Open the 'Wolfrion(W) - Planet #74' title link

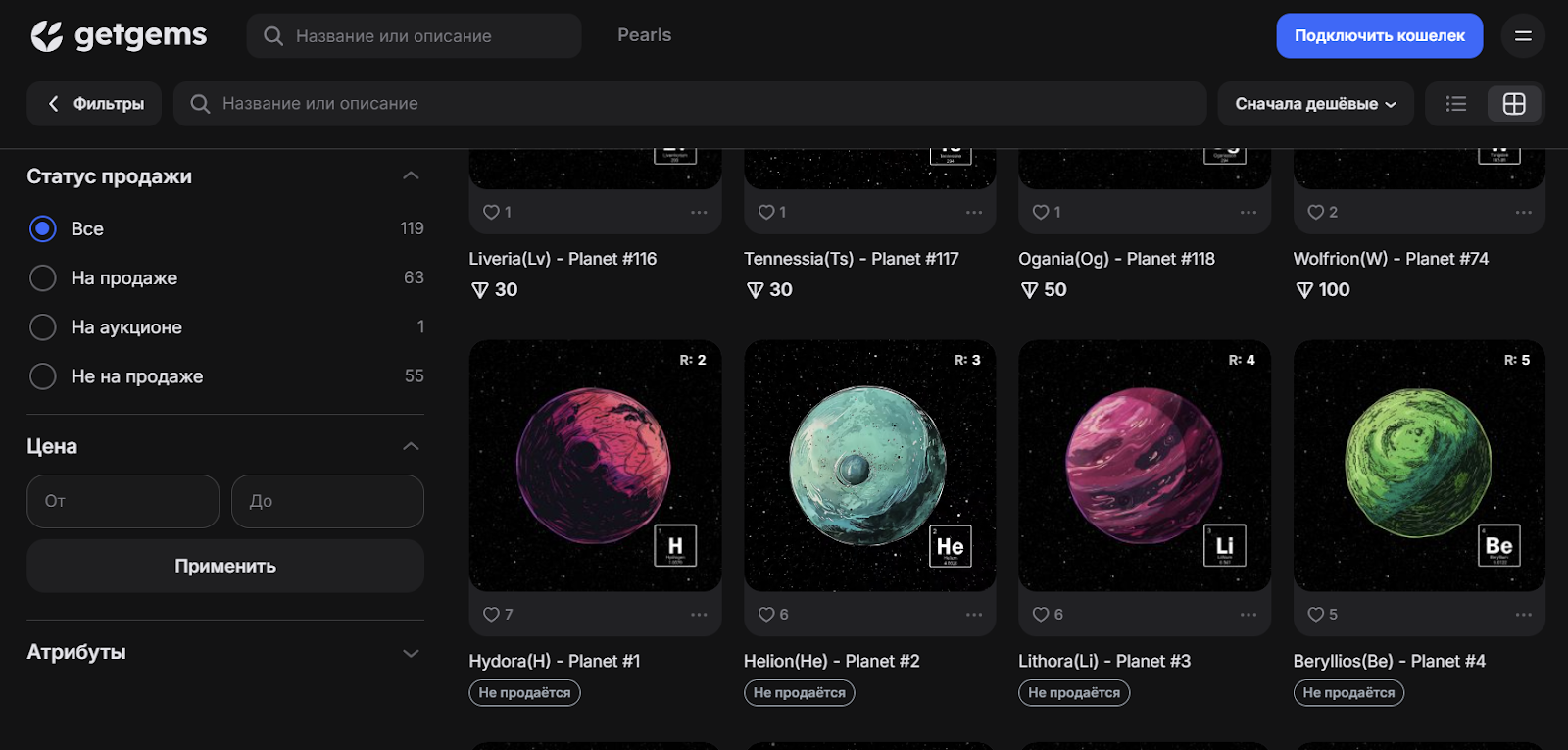pos(1391,259)
